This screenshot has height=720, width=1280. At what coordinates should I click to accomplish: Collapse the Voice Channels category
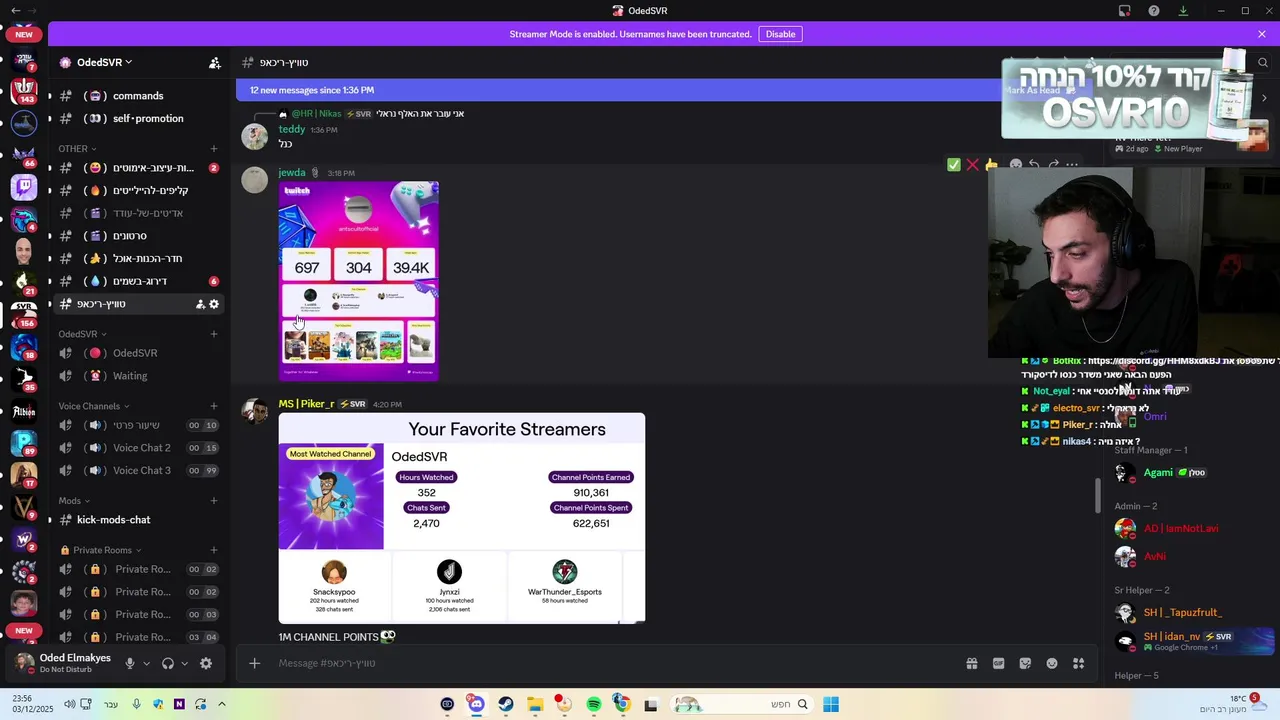point(94,406)
